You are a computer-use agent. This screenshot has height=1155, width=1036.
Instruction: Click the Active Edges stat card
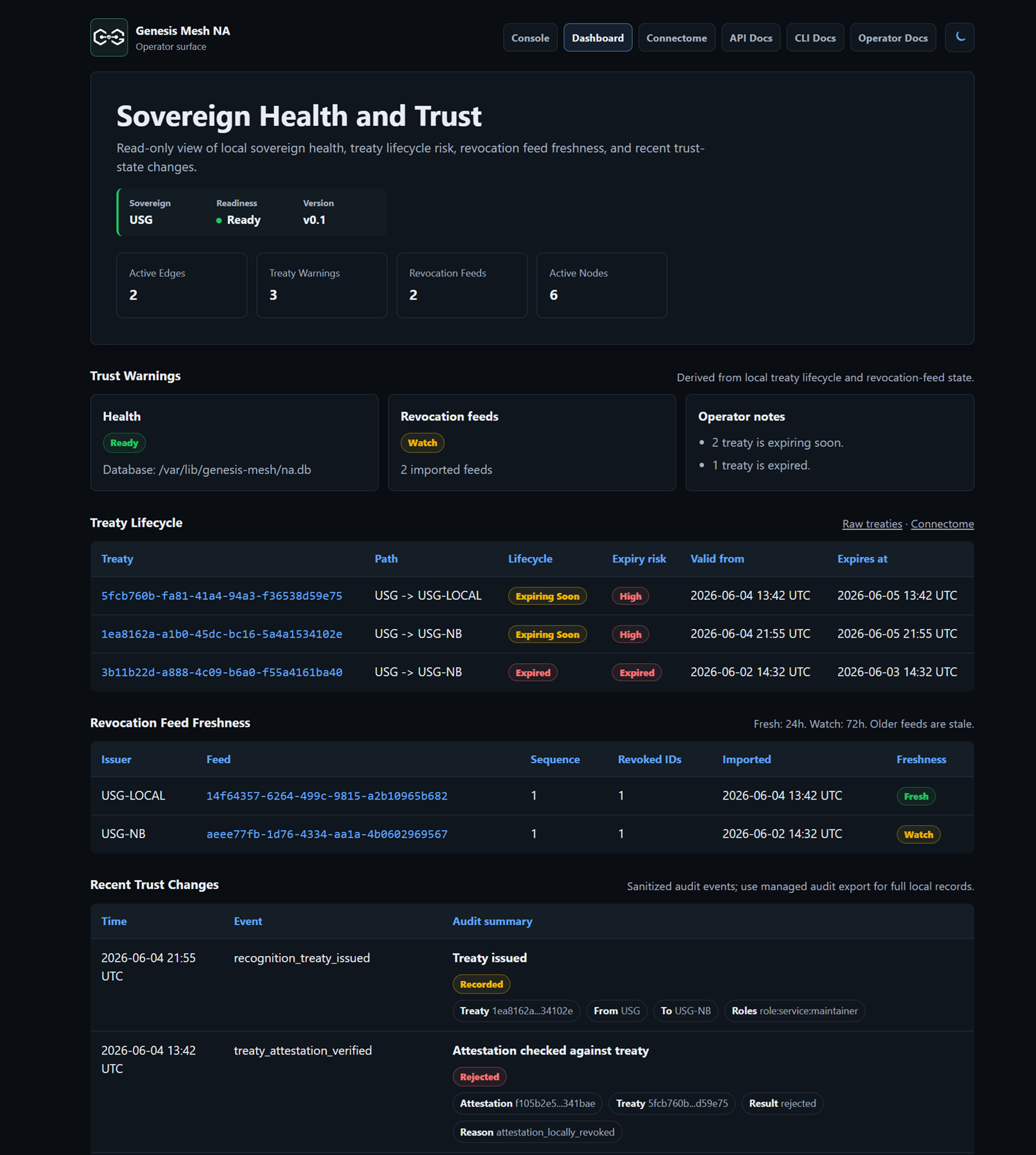click(182, 285)
